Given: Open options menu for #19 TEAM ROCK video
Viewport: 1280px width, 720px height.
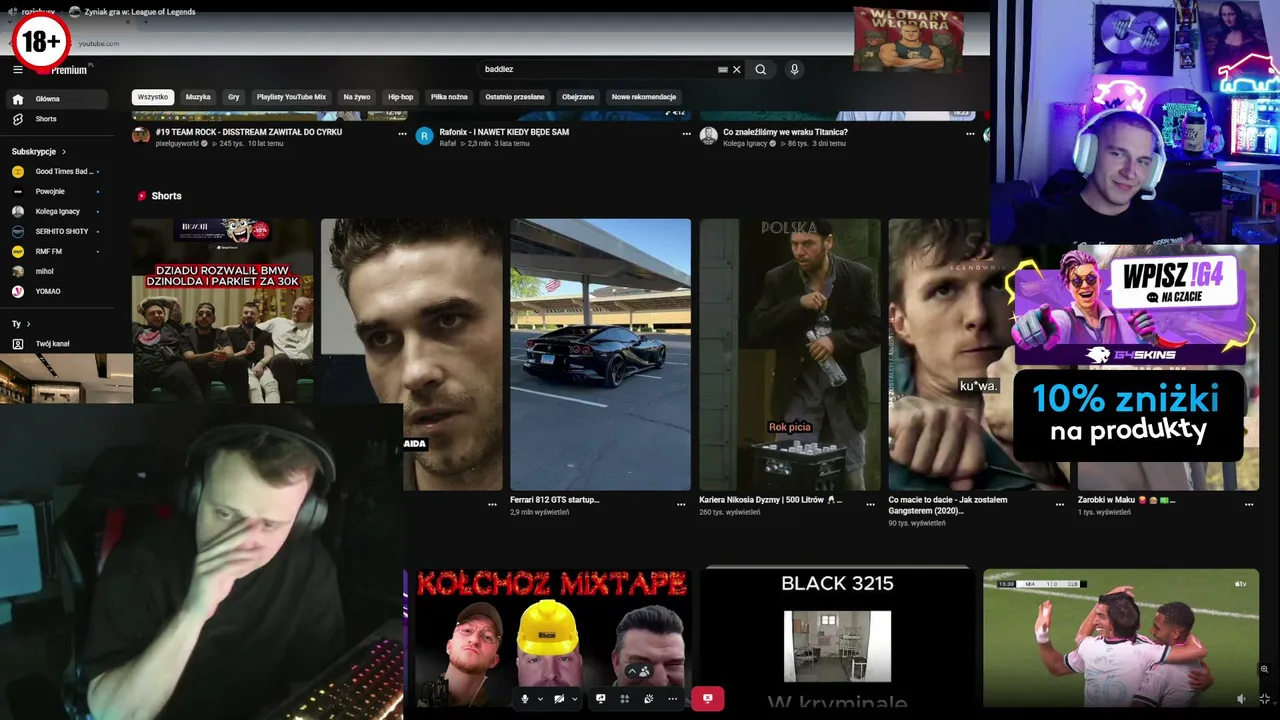Looking at the screenshot, I should click(402, 133).
